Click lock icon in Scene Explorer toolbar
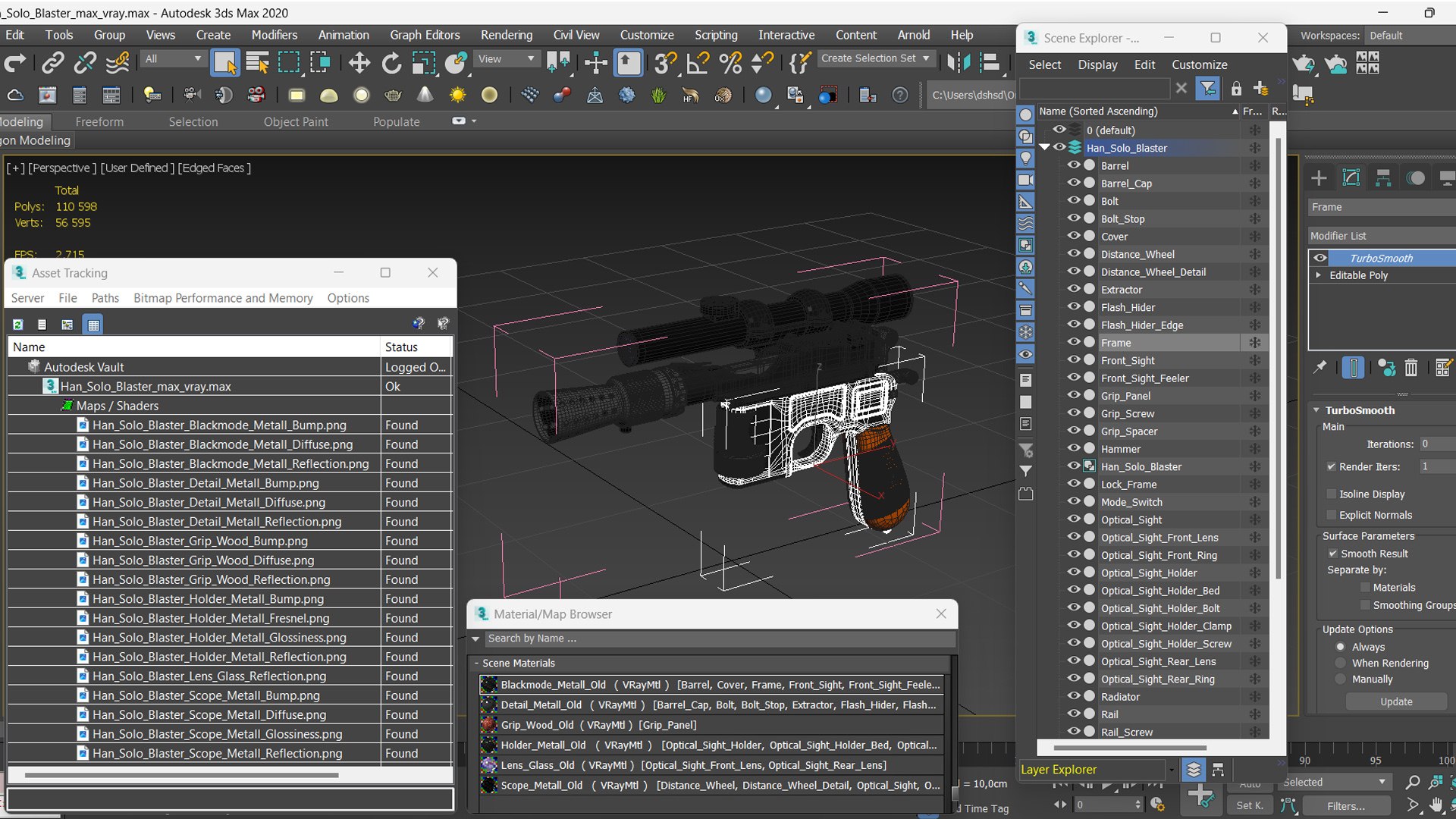The image size is (1456, 819). tap(1236, 89)
